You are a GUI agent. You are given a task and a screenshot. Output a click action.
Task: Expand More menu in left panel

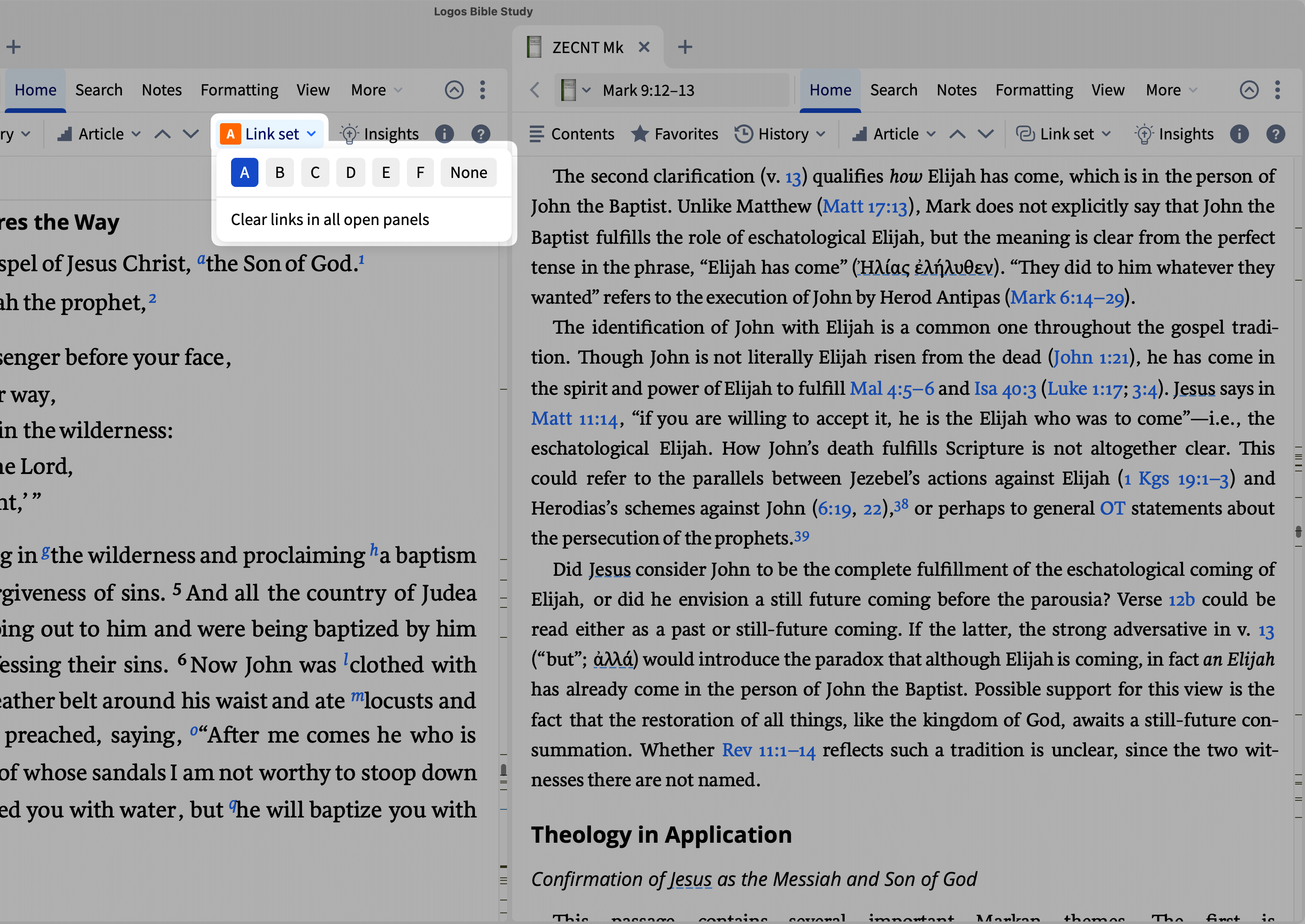coord(376,90)
